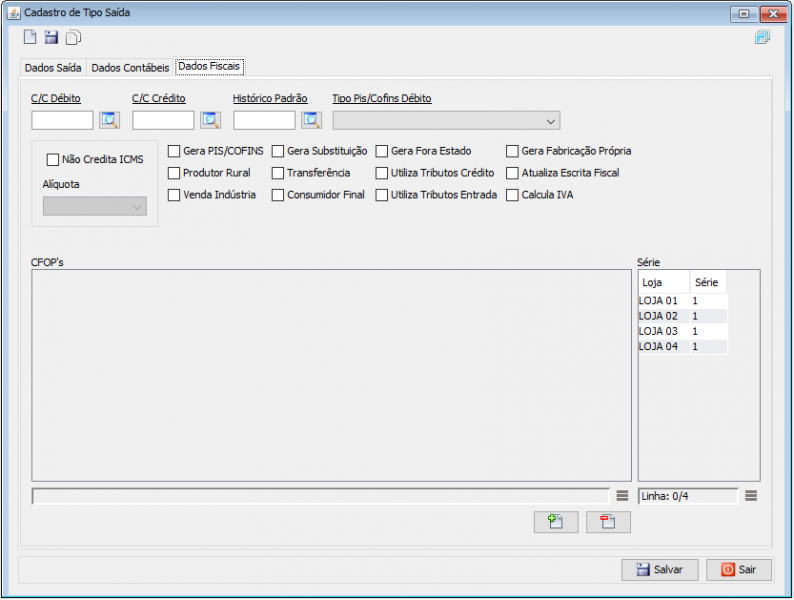Open the search lookup for C/C Débito
The height and width of the screenshot is (600, 794).
pyautogui.click(x=109, y=121)
